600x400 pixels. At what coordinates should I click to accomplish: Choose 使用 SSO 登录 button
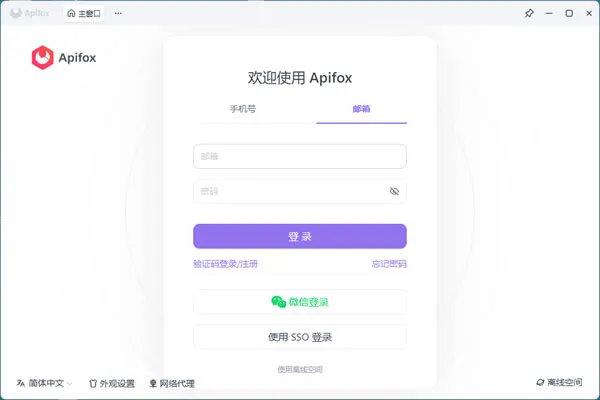pyautogui.click(x=300, y=337)
